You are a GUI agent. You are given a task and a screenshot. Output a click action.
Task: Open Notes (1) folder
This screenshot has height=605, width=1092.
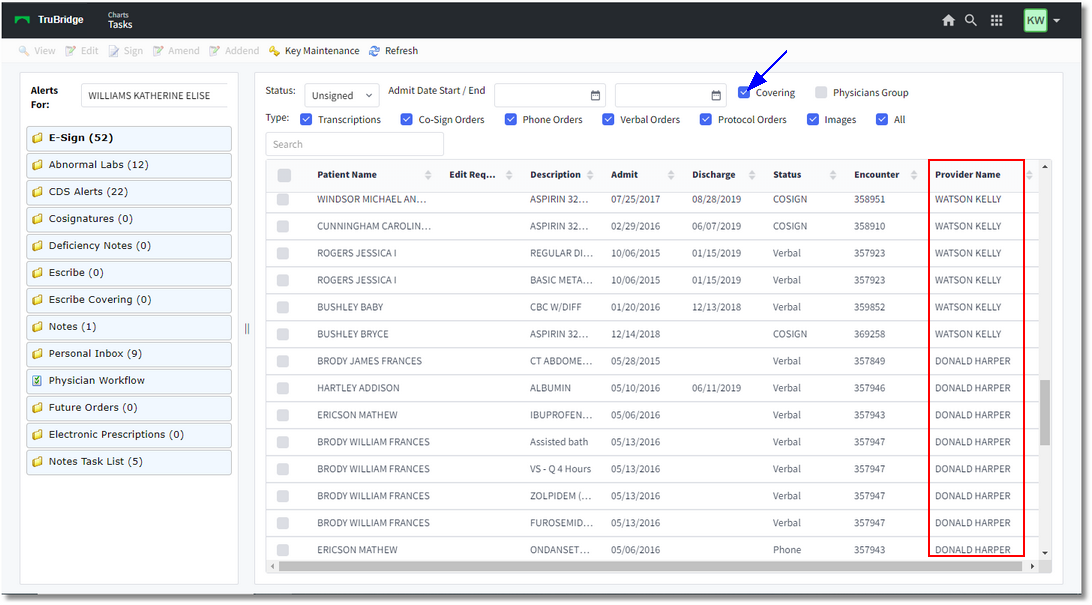[129, 327]
